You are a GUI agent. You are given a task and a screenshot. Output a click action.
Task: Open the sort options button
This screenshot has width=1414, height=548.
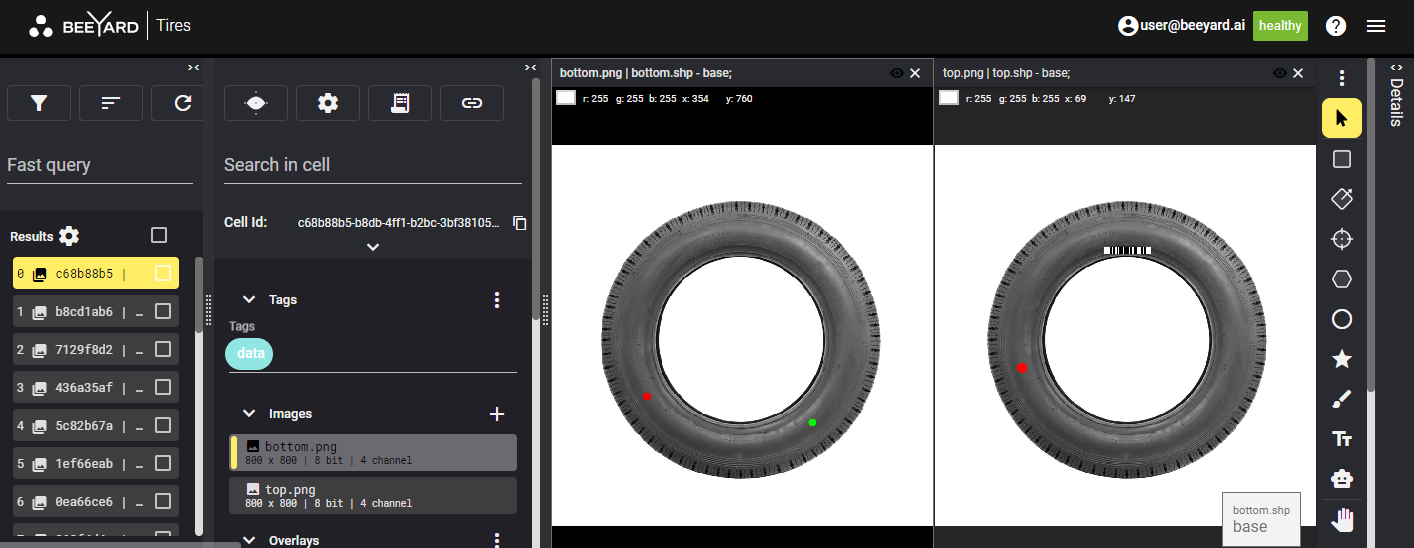[111, 103]
